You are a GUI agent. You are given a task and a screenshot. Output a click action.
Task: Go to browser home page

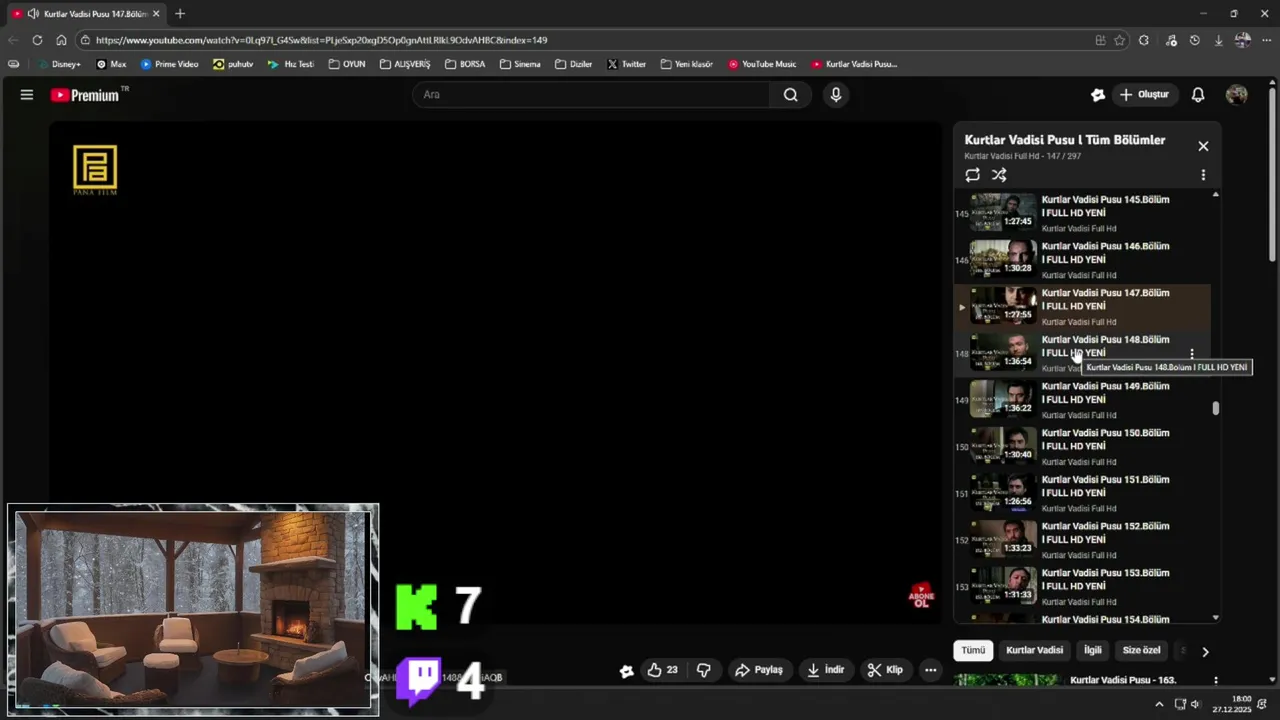[61, 40]
